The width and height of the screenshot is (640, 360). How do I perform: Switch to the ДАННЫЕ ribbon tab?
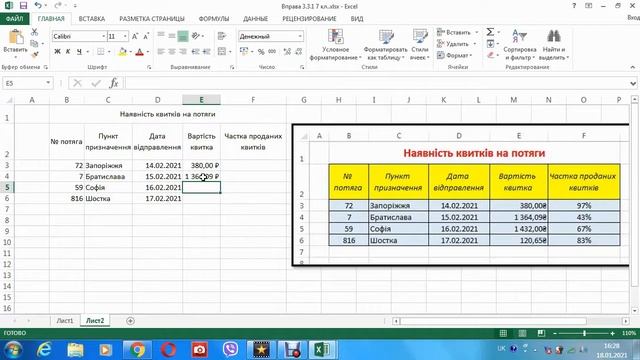(256, 19)
